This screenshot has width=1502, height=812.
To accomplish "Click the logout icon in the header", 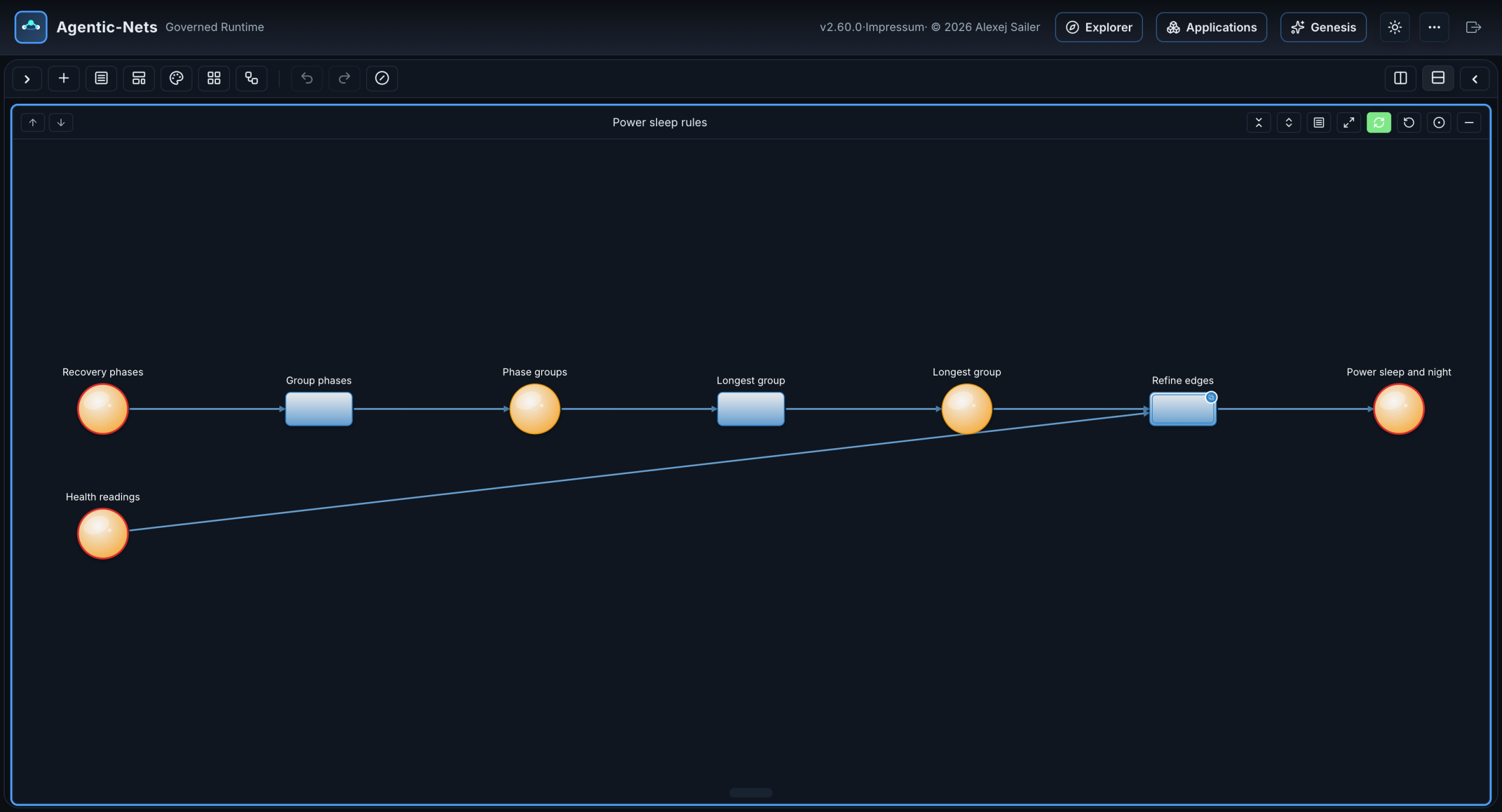I will click(x=1473, y=27).
